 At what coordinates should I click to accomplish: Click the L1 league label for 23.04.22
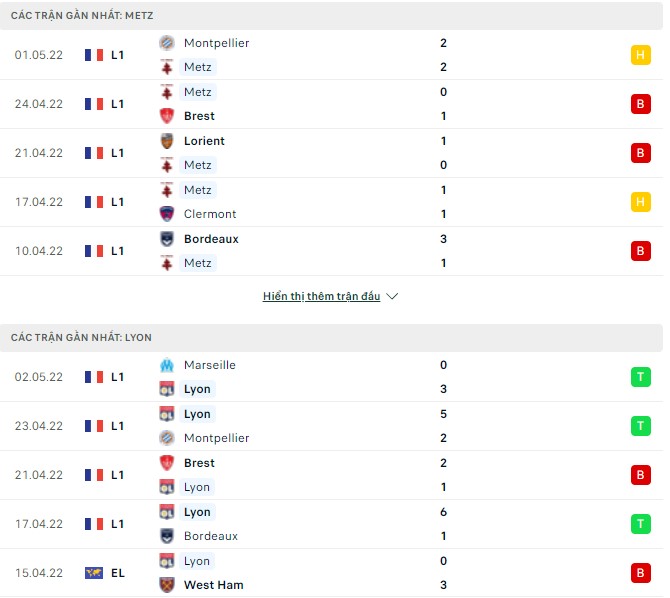[118, 426]
